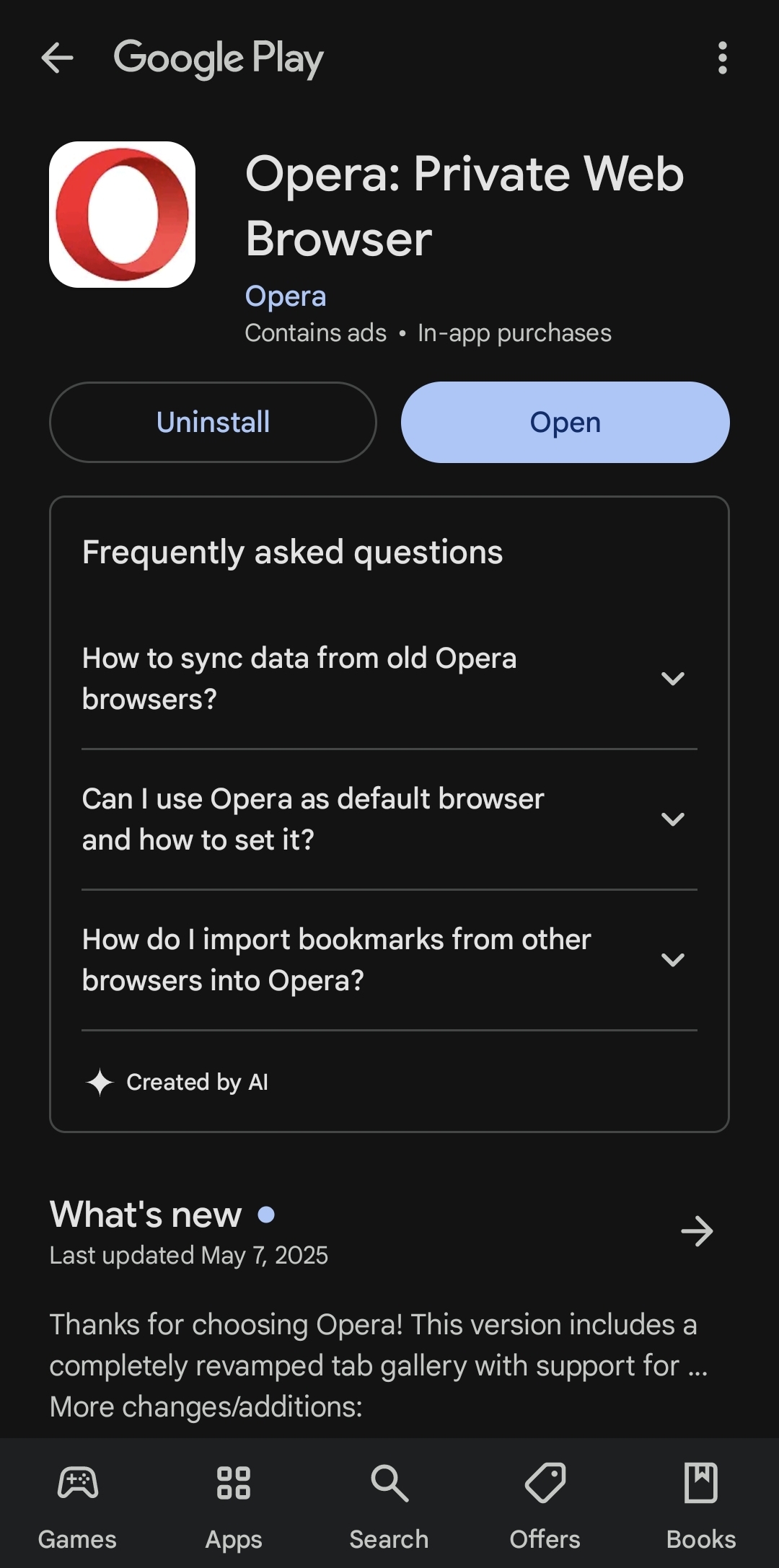
Task: Expand the sync data from old Opera question
Action: click(x=672, y=679)
